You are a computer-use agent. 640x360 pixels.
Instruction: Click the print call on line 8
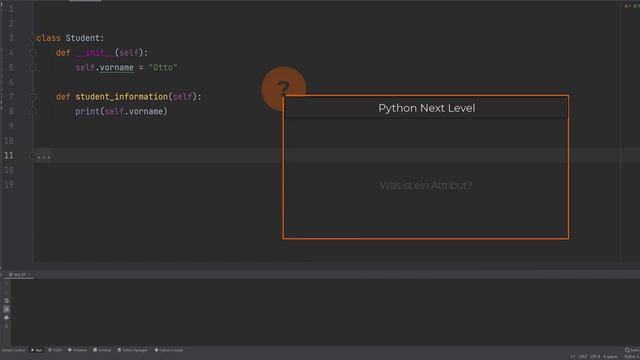tap(87, 111)
